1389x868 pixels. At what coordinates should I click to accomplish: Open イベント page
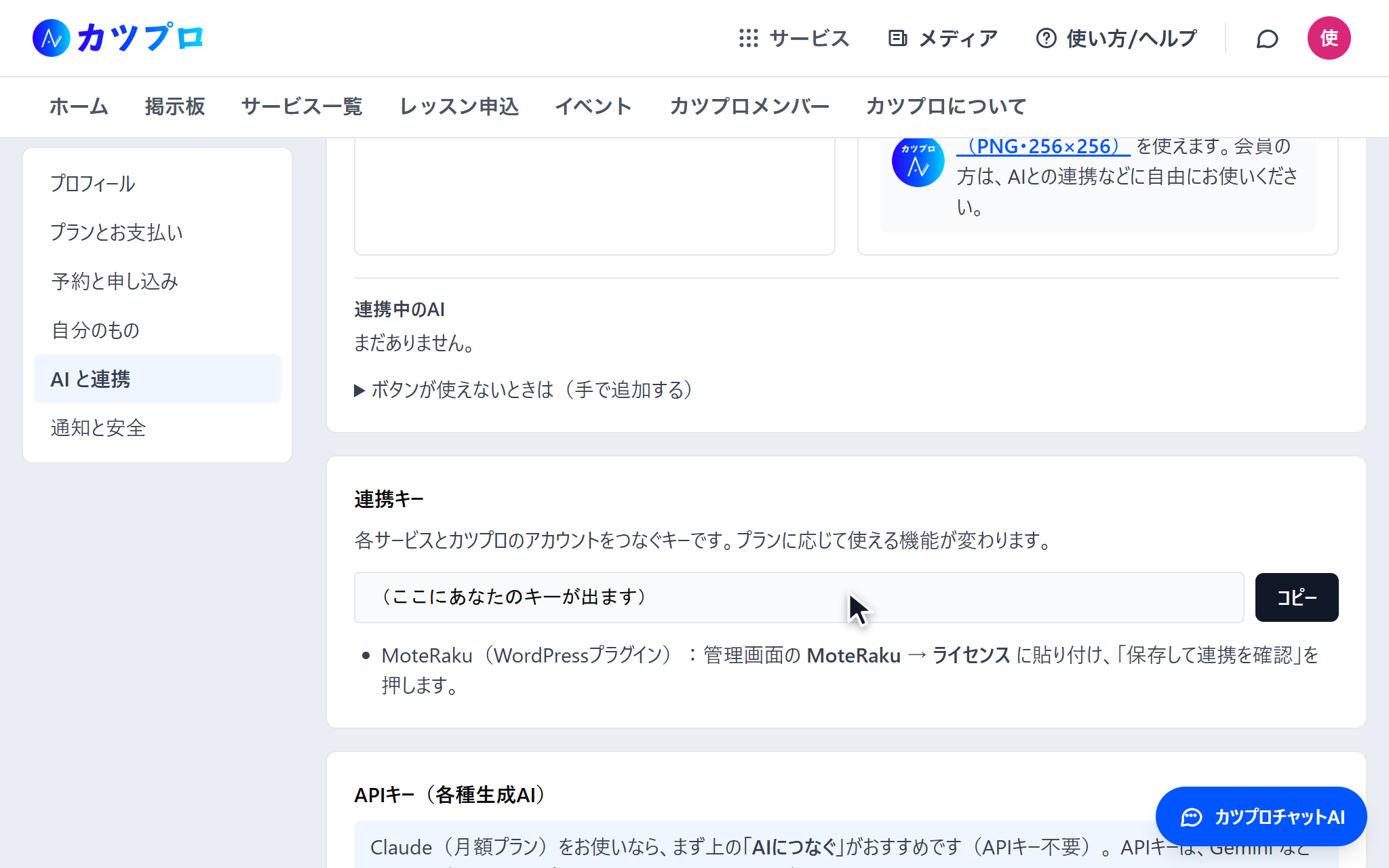(x=593, y=106)
